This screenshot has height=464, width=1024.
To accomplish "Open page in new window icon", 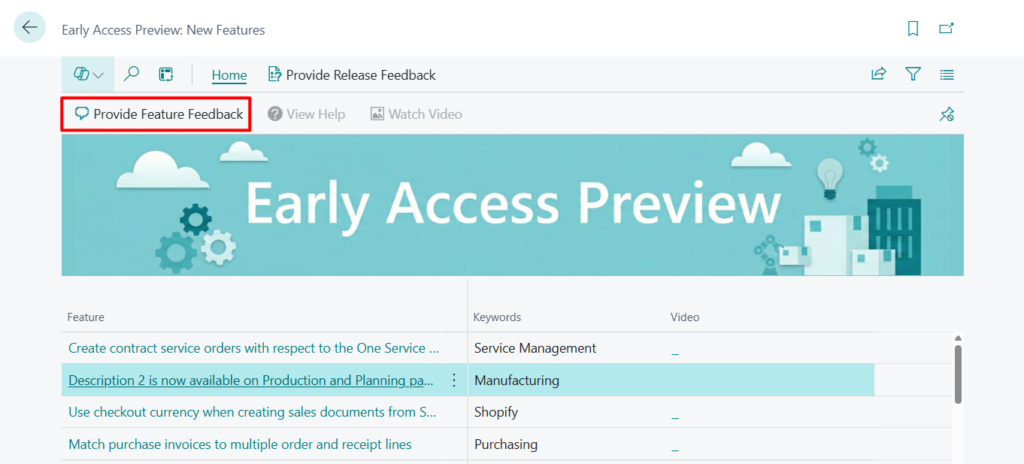I will 946,29.
